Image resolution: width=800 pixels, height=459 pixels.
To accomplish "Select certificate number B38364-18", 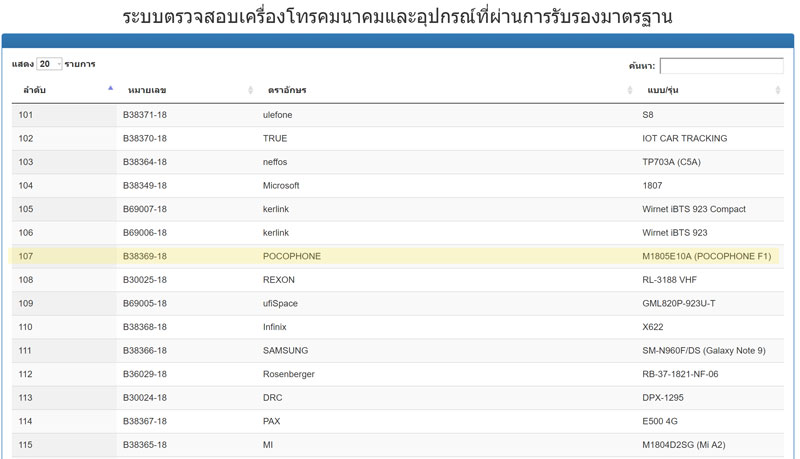I will 145,162.
